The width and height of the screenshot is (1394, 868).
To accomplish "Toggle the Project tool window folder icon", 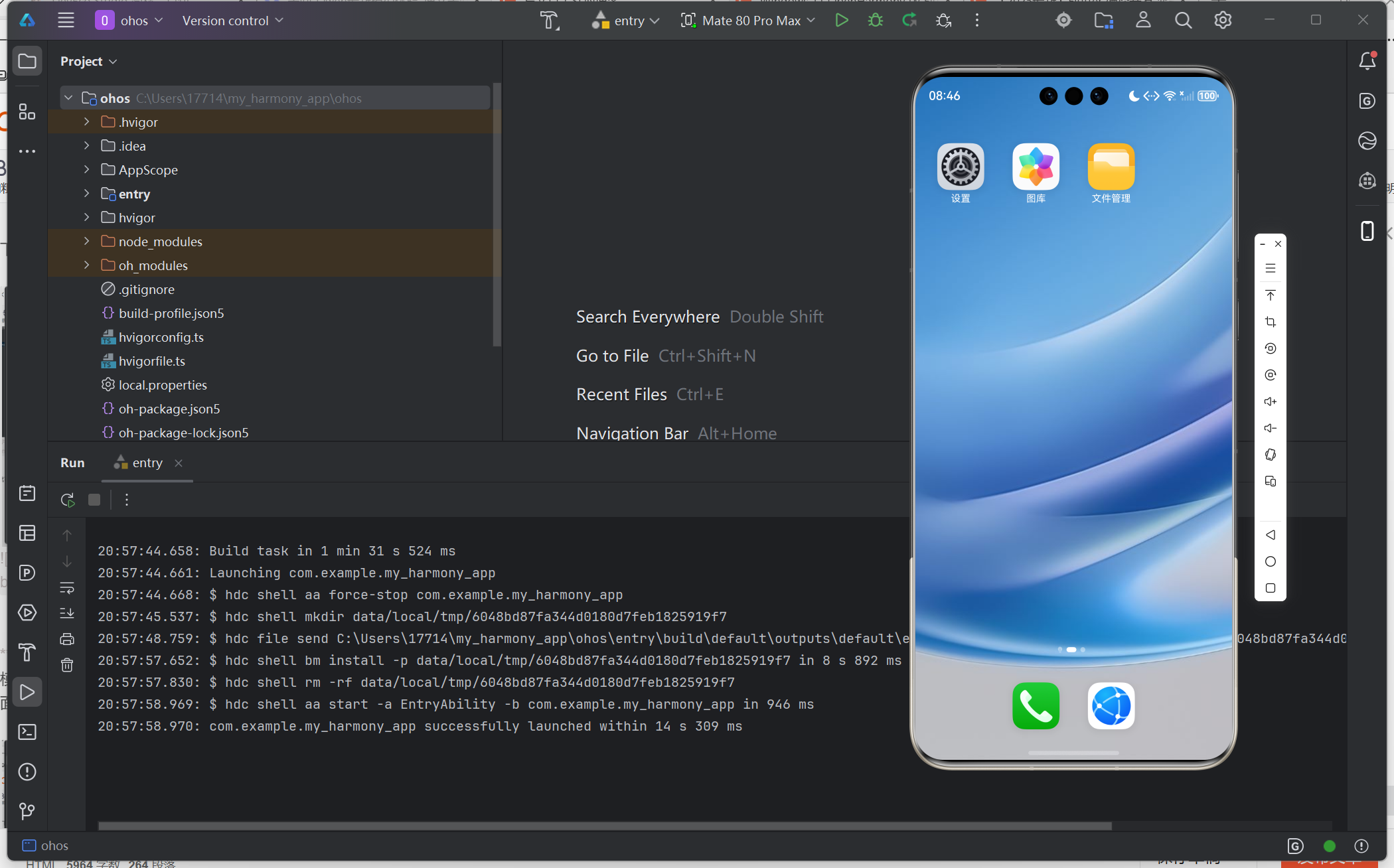I will (x=27, y=61).
